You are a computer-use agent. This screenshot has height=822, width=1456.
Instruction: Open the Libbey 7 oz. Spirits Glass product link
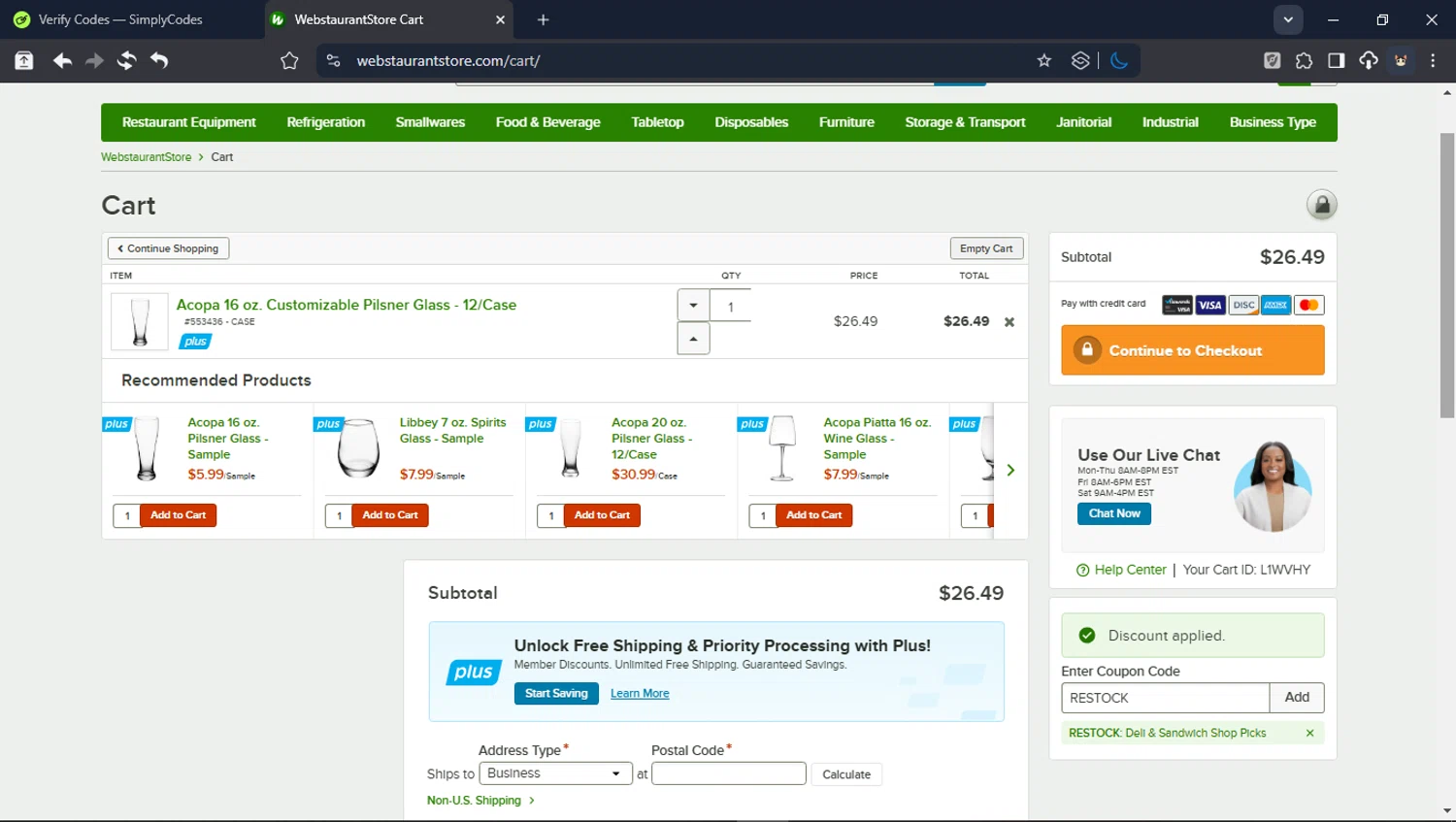pyautogui.click(x=452, y=431)
